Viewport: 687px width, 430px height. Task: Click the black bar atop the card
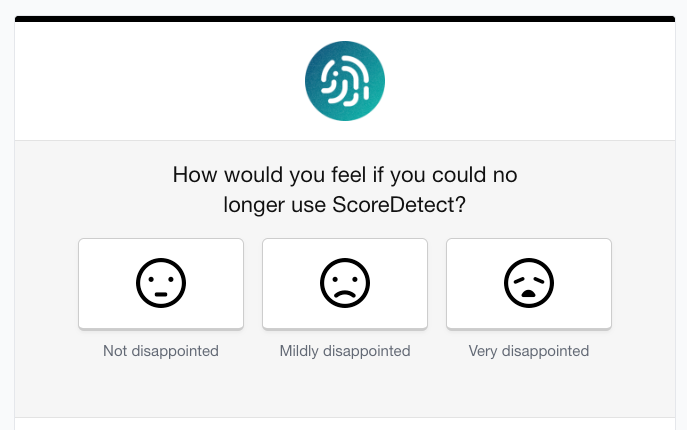pyautogui.click(x=345, y=18)
